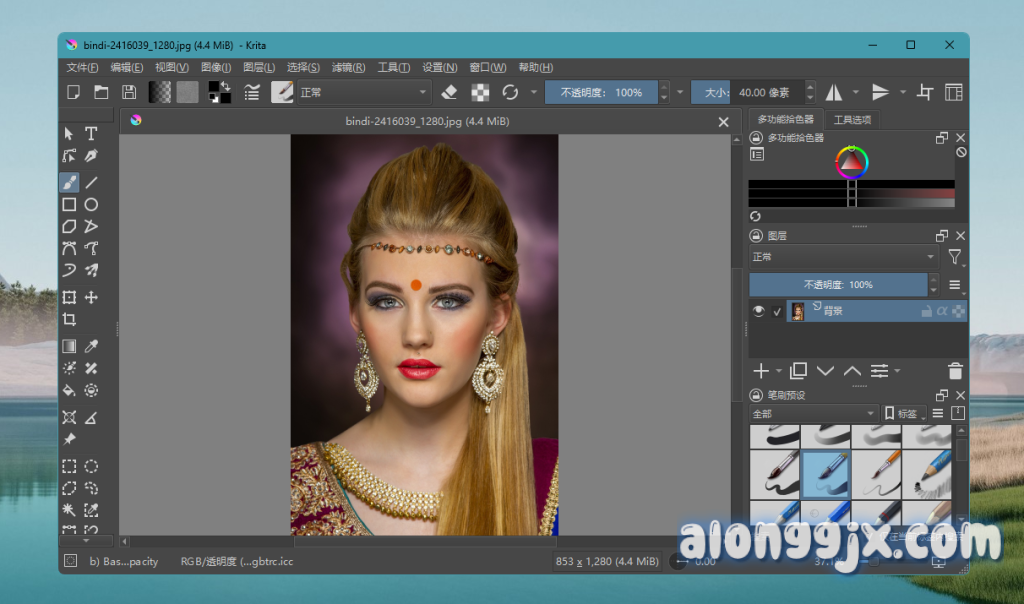The width and height of the screenshot is (1024, 604).
Task: Select the Text tool in the toolbox
Action: point(91,133)
